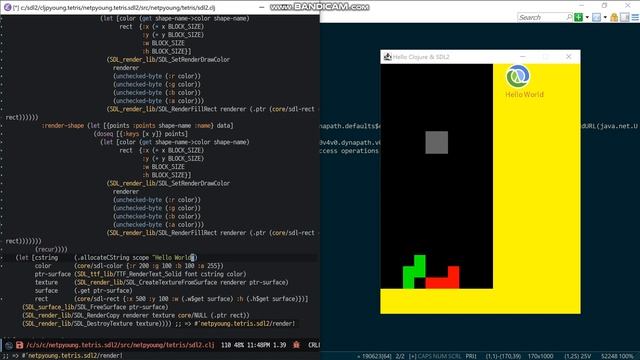Click the 'CRL' encoding indicator in the modeline

(314, 345)
